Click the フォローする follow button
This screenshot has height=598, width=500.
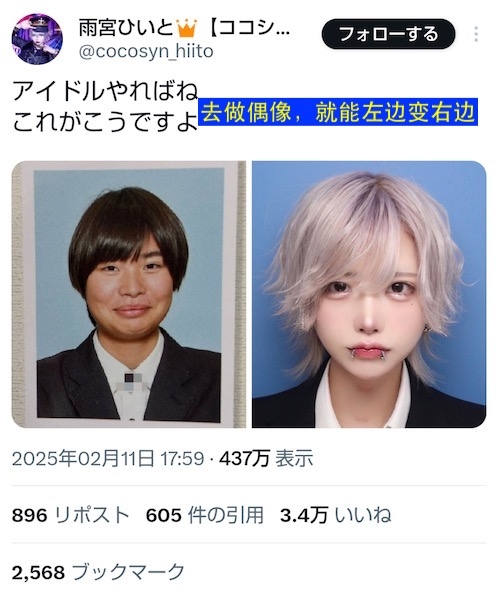pos(388,34)
